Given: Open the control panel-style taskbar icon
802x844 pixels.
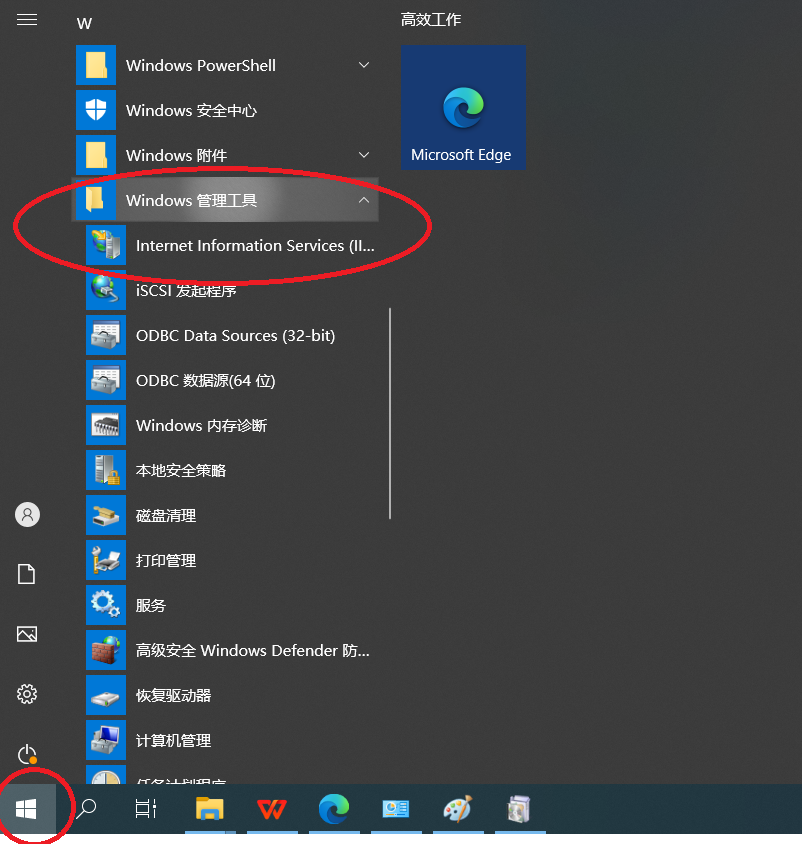Looking at the screenshot, I should (396, 808).
